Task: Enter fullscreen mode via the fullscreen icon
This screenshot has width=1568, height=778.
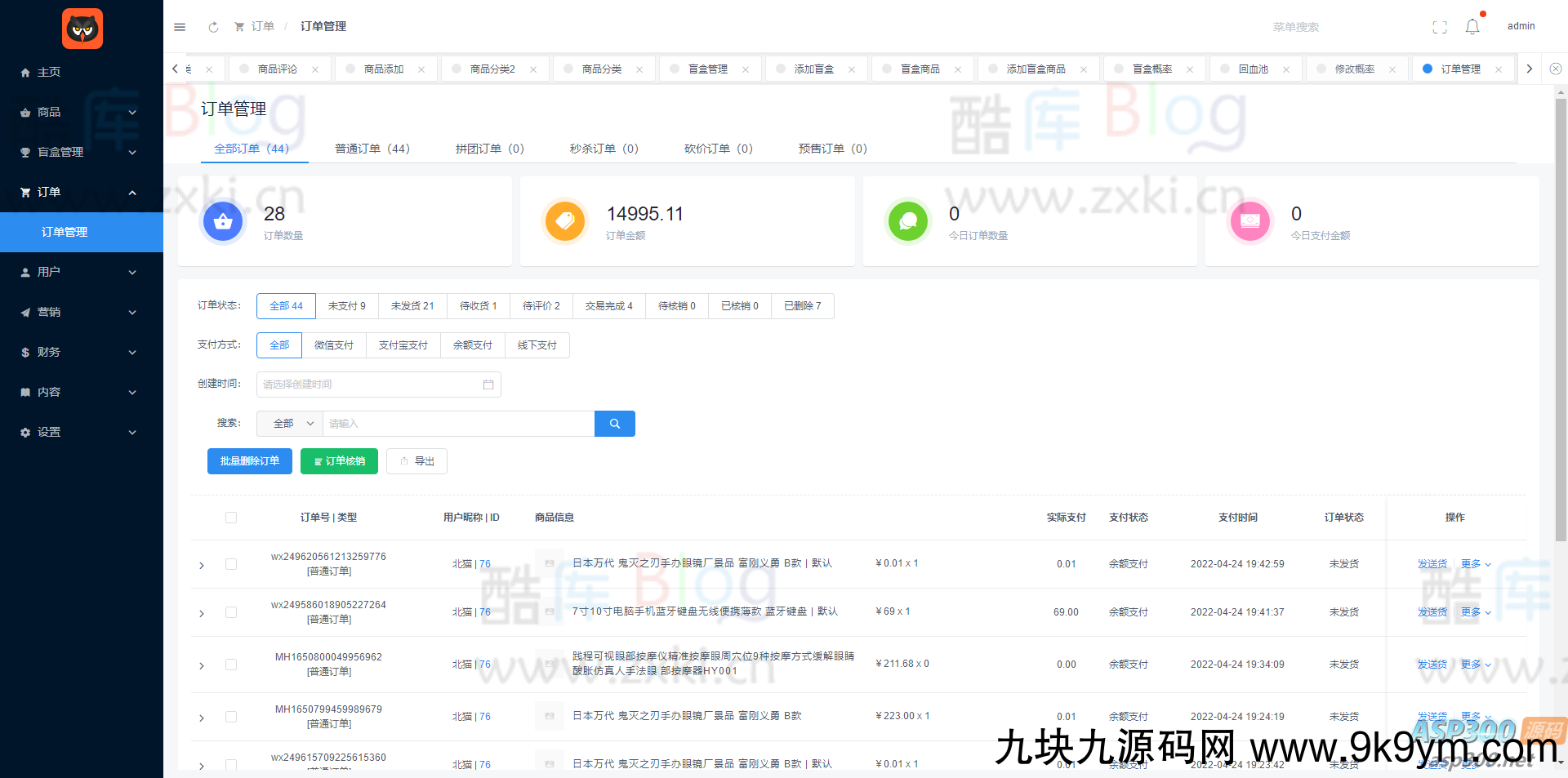Action: pyautogui.click(x=1439, y=26)
